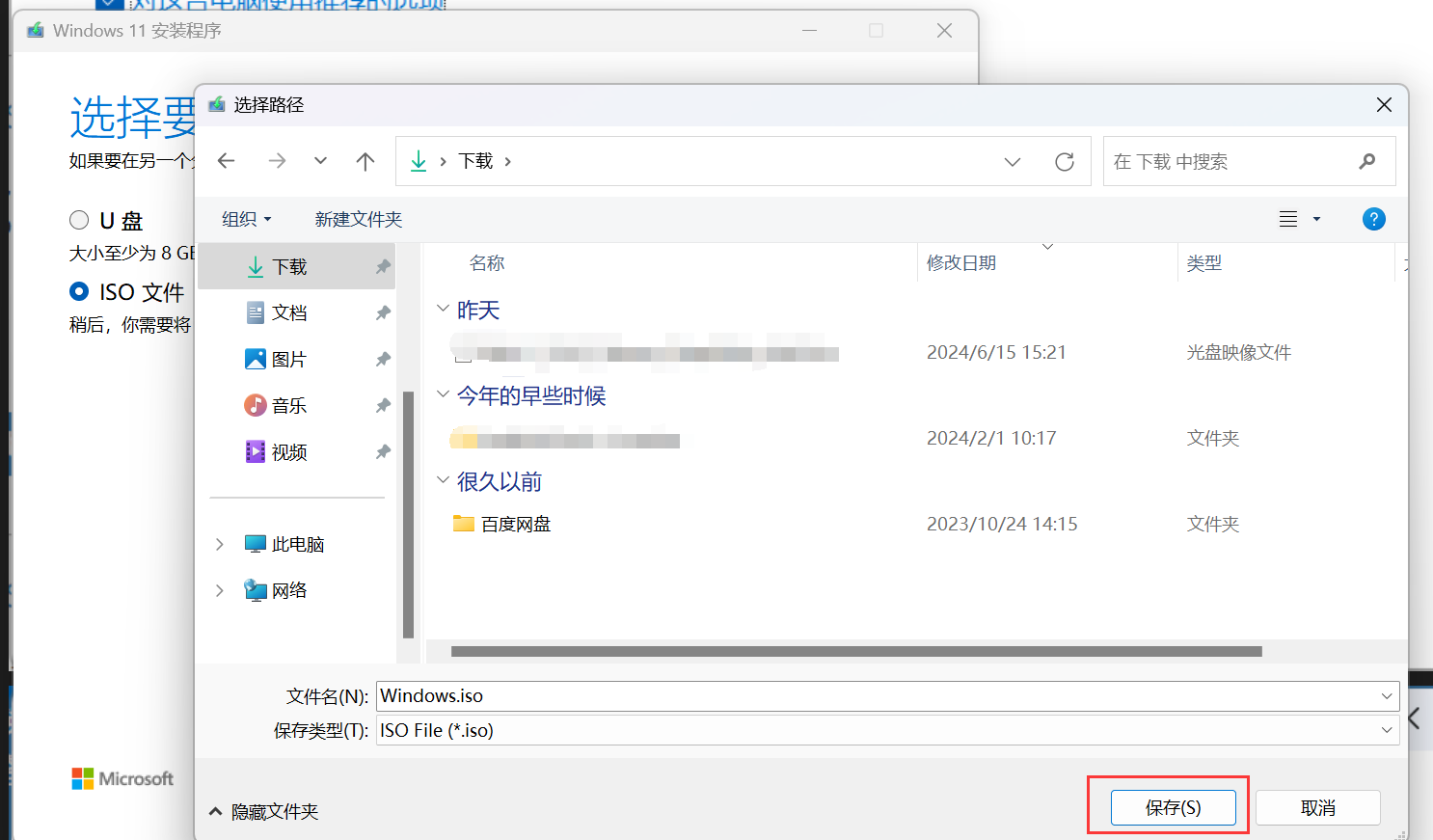Open recent locations chevron beside forward arrow

(x=320, y=161)
